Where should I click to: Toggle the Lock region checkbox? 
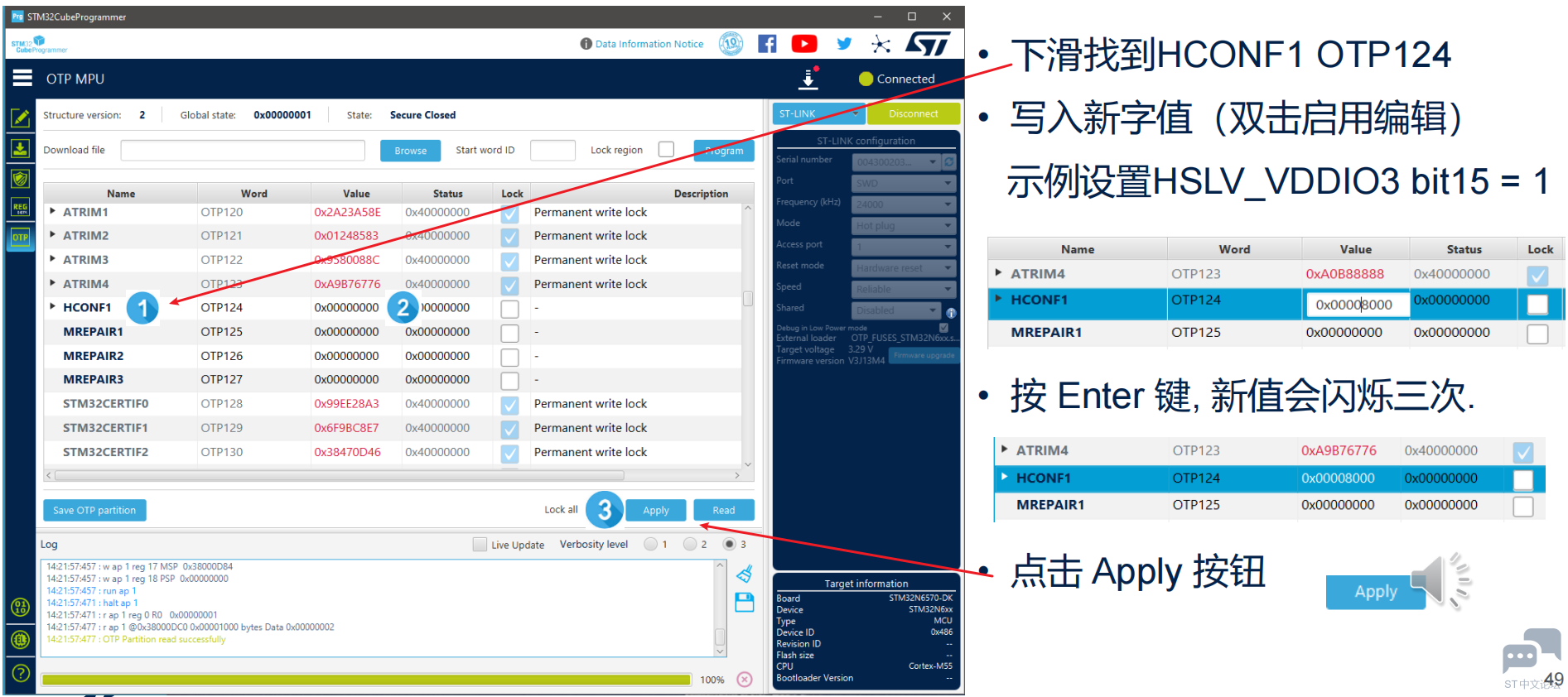pyautogui.click(x=666, y=150)
